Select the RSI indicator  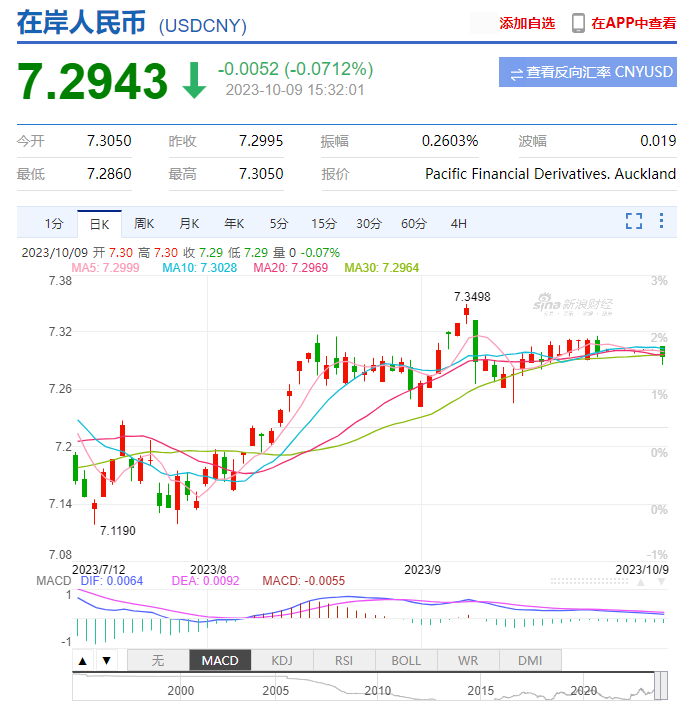pos(343,660)
